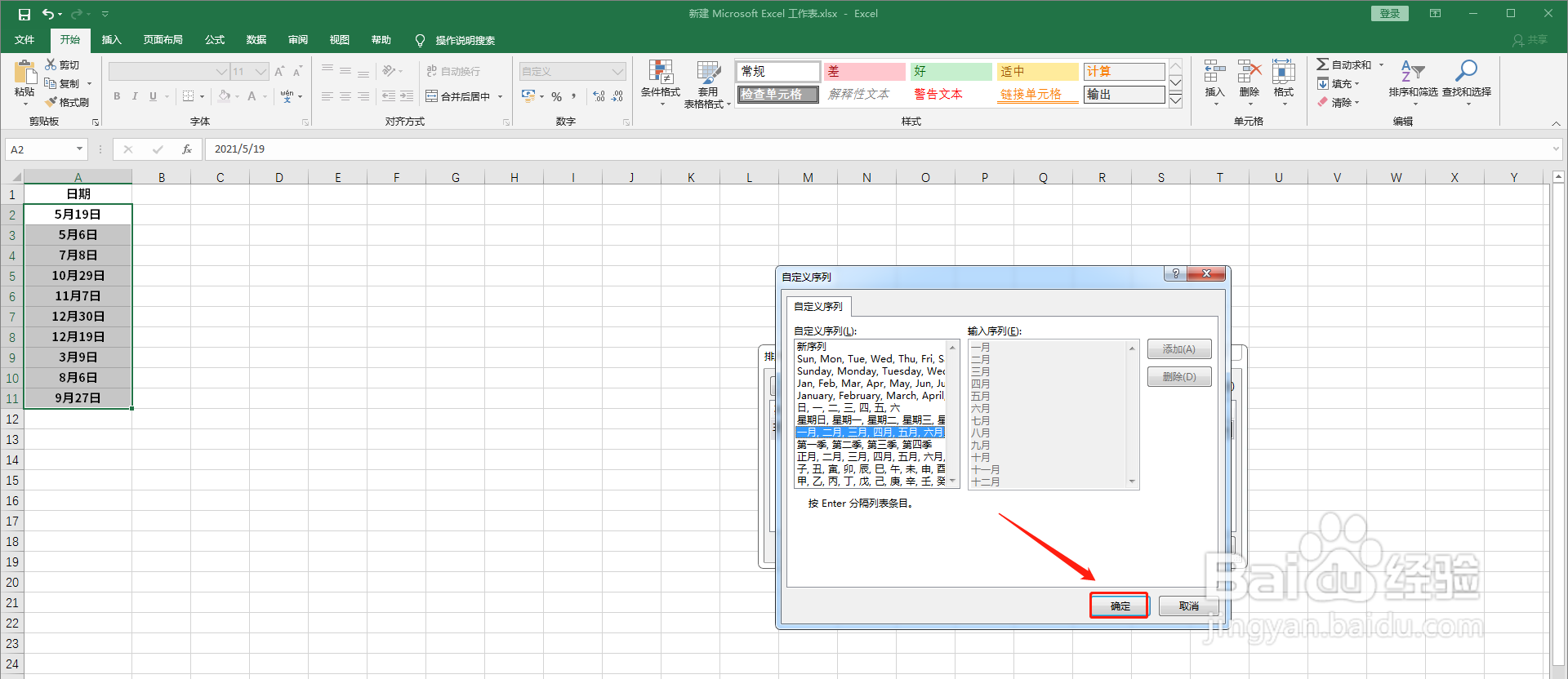Click the 登录 sign-in button
The width and height of the screenshot is (1568, 679).
(1389, 14)
